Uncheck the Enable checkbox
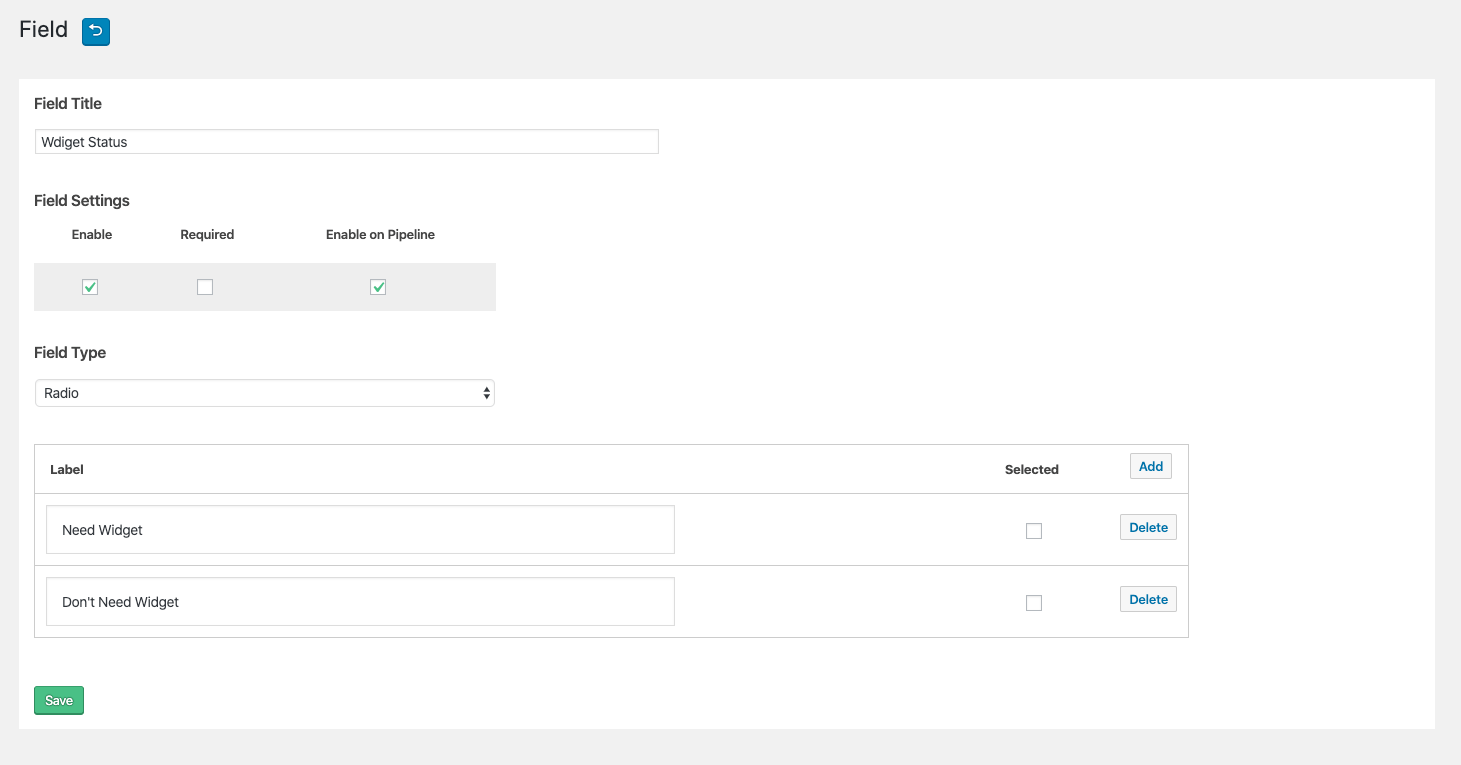 click(x=90, y=287)
